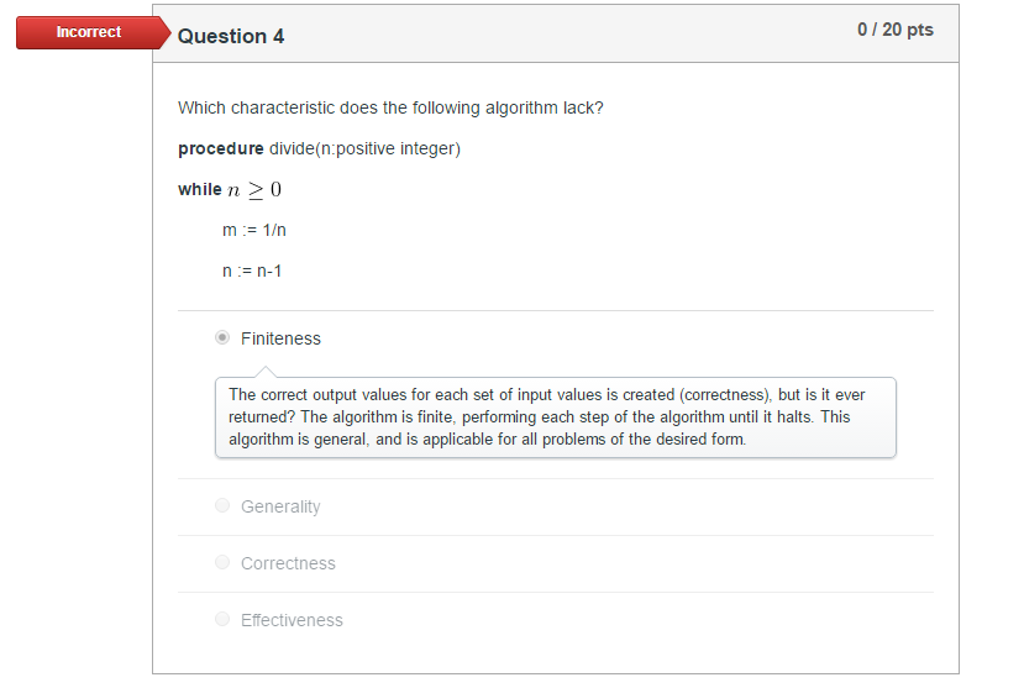Click the unfilled radio circle beside Generality
Viewport: 1024px width, 688px height.
222,505
